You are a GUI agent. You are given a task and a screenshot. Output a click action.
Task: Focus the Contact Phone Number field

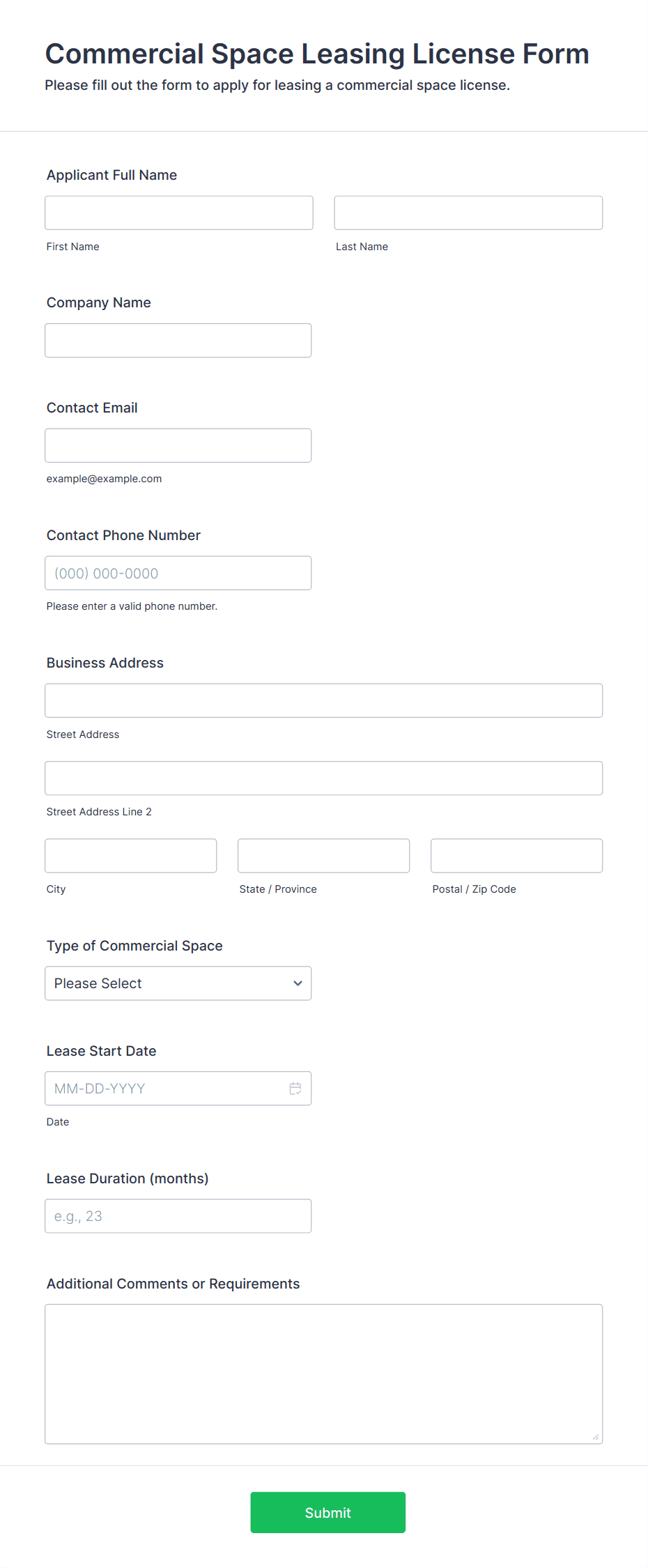(x=178, y=573)
